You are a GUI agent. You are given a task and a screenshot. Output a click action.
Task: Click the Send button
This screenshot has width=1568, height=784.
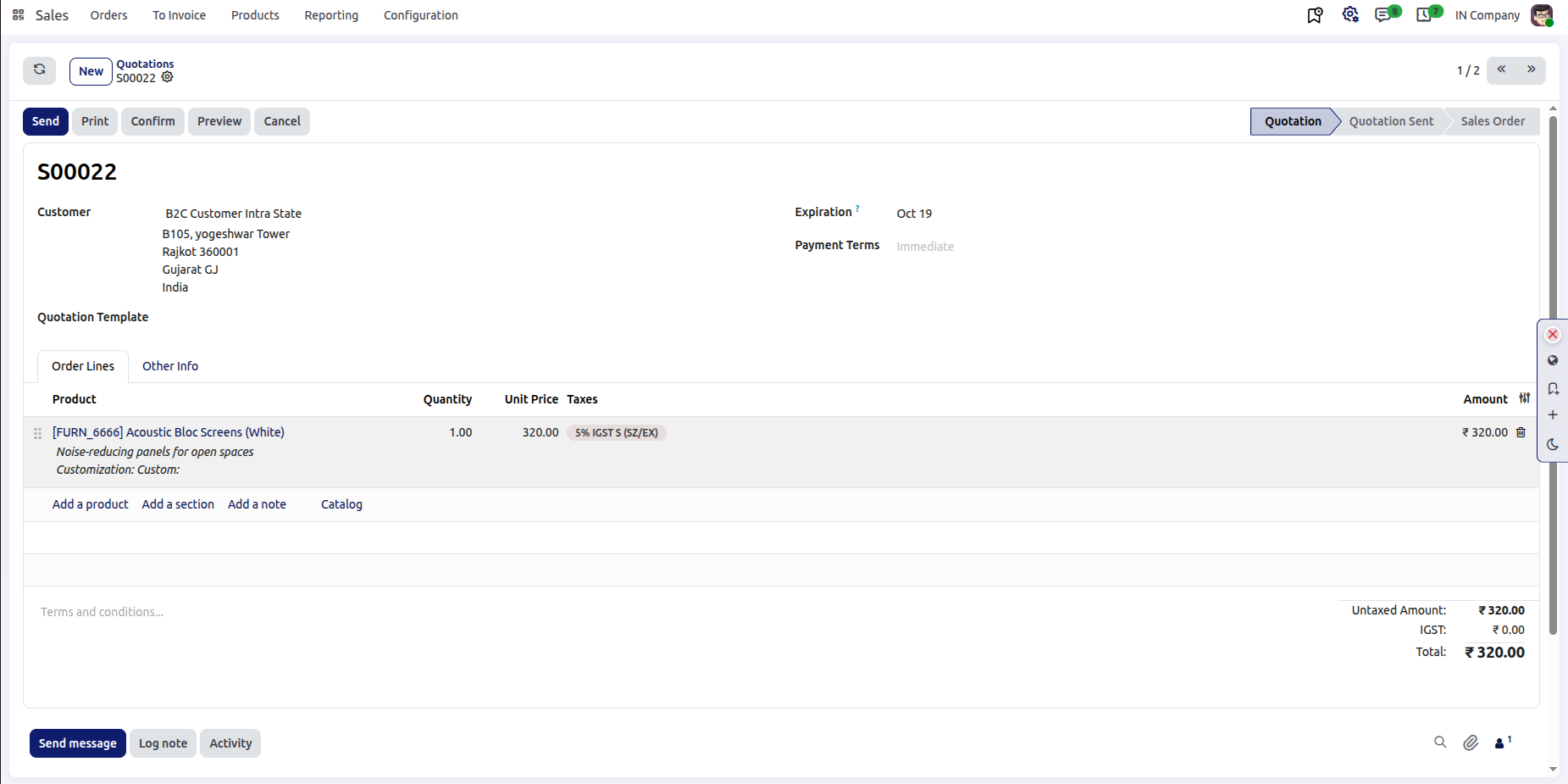tap(46, 121)
